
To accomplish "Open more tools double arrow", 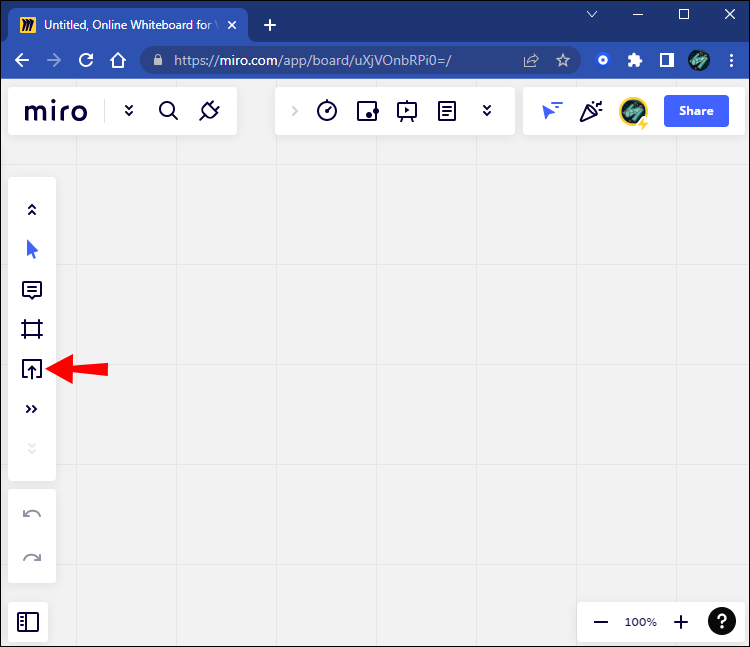I will (32, 409).
